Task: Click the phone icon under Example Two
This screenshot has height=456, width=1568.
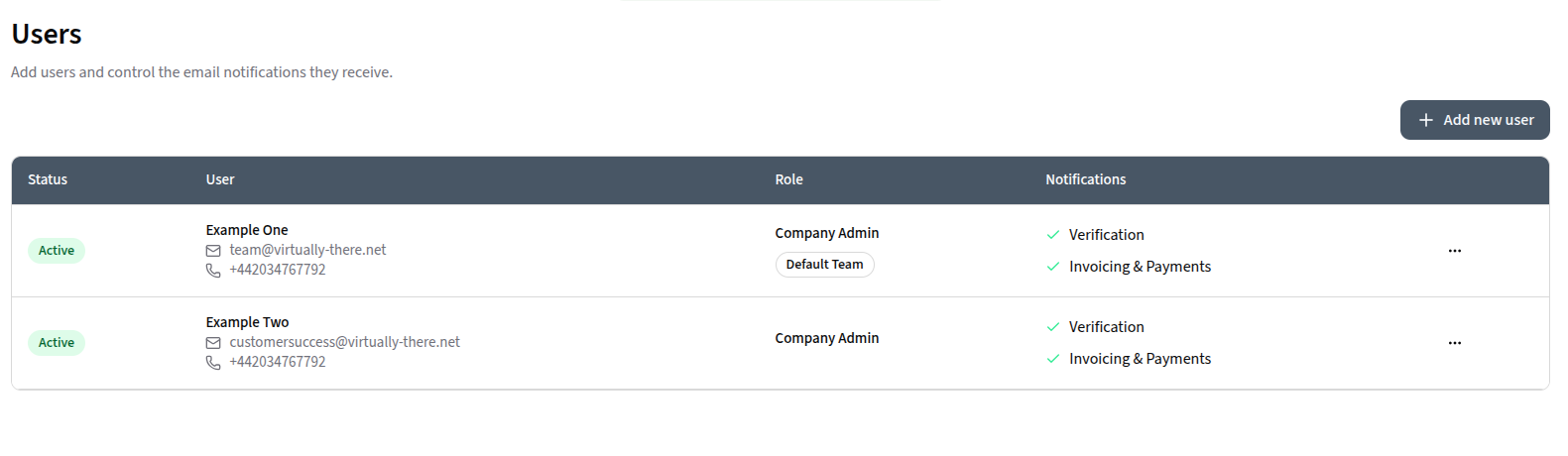Action: pos(213,363)
